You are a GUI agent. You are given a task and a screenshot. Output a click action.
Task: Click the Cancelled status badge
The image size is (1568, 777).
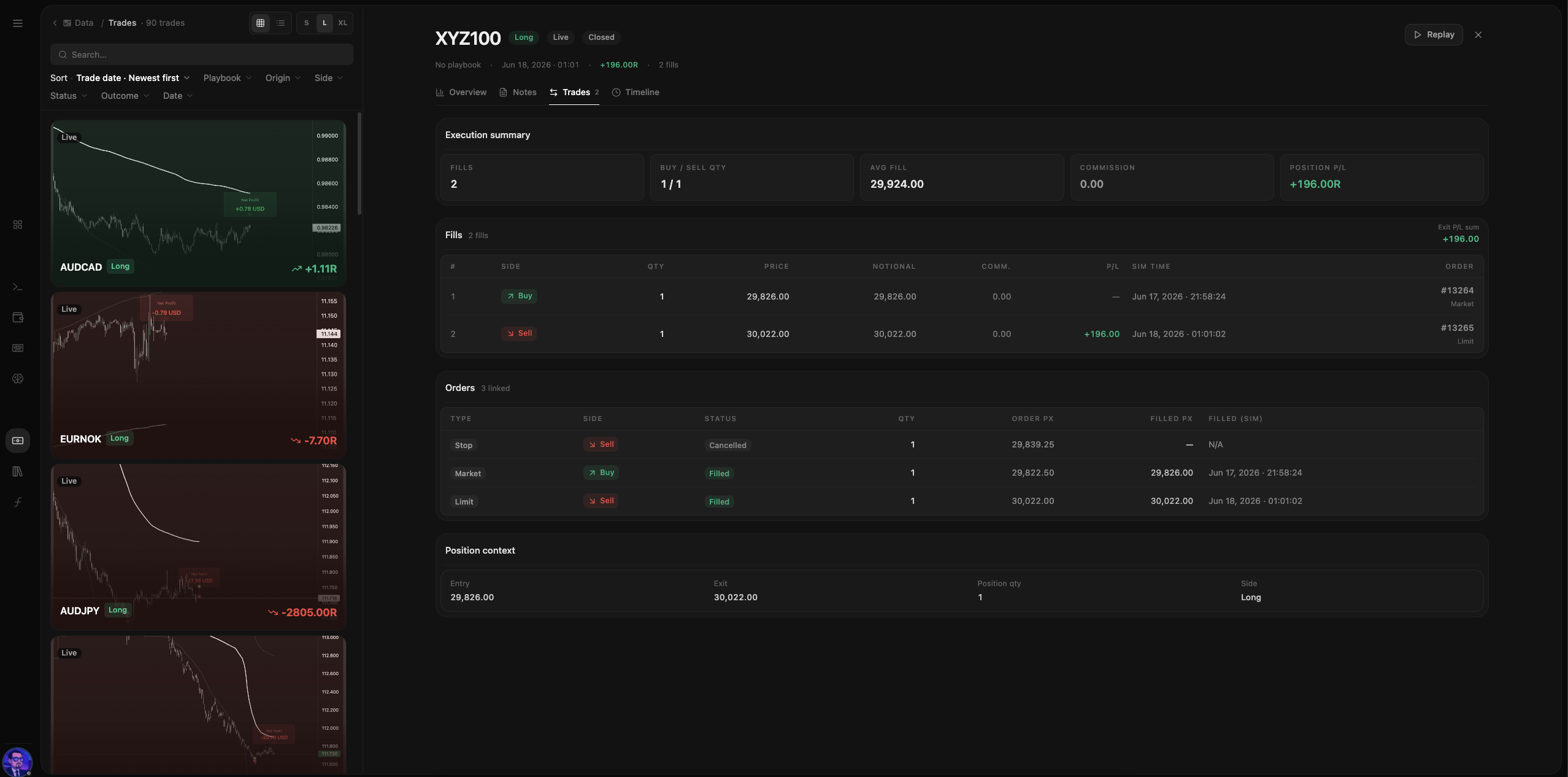(728, 445)
